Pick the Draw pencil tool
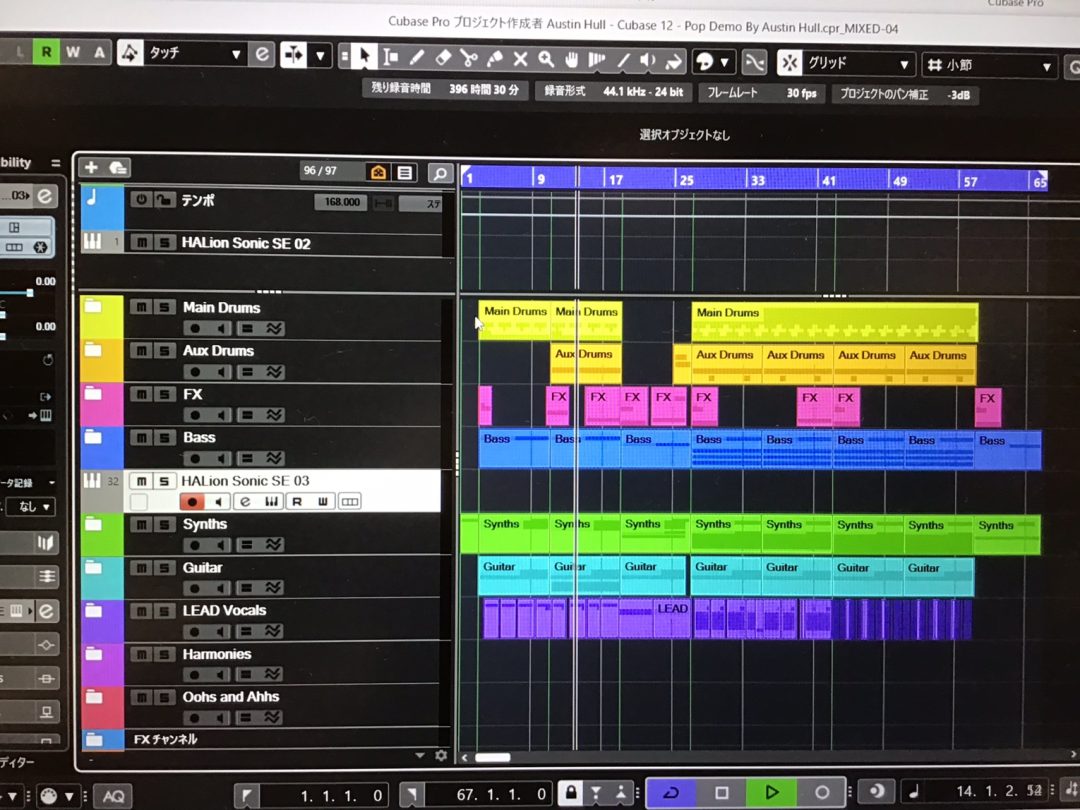Screen dimensions: 1080x810 417,58
